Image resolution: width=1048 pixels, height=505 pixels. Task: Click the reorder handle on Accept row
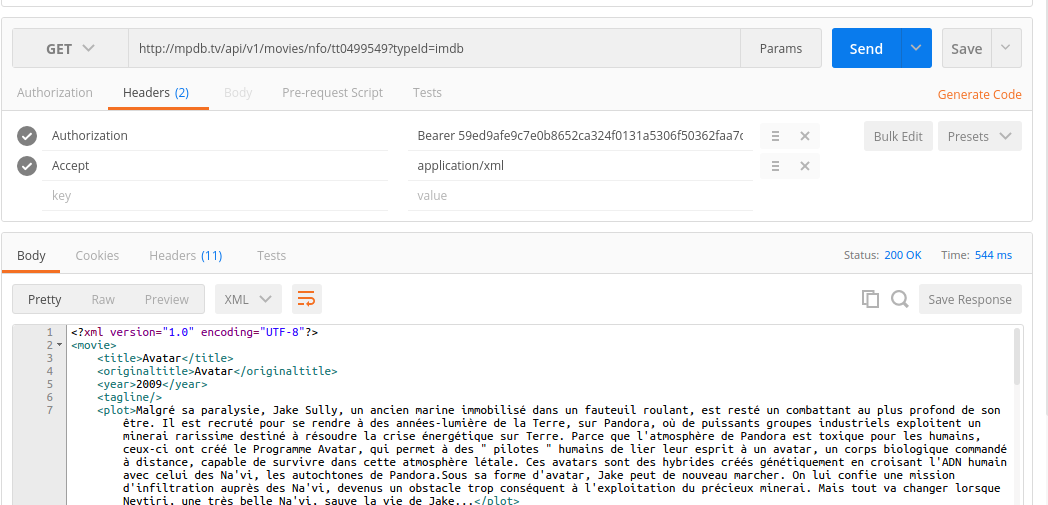coord(775,166)
